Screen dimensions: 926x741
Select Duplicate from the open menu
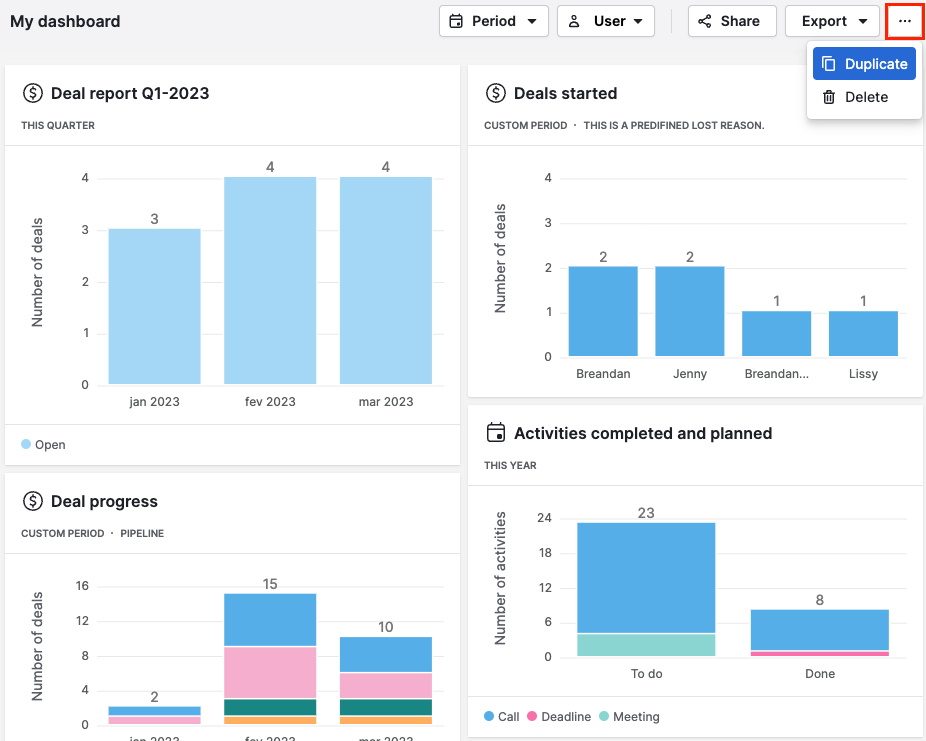pyautogui.click(x=864, y=63)
